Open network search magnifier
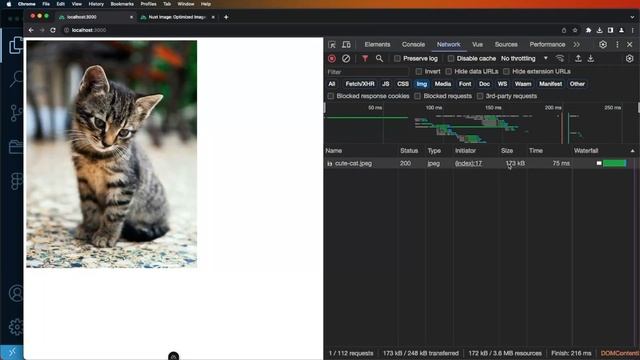 click(x=379, y=59)
